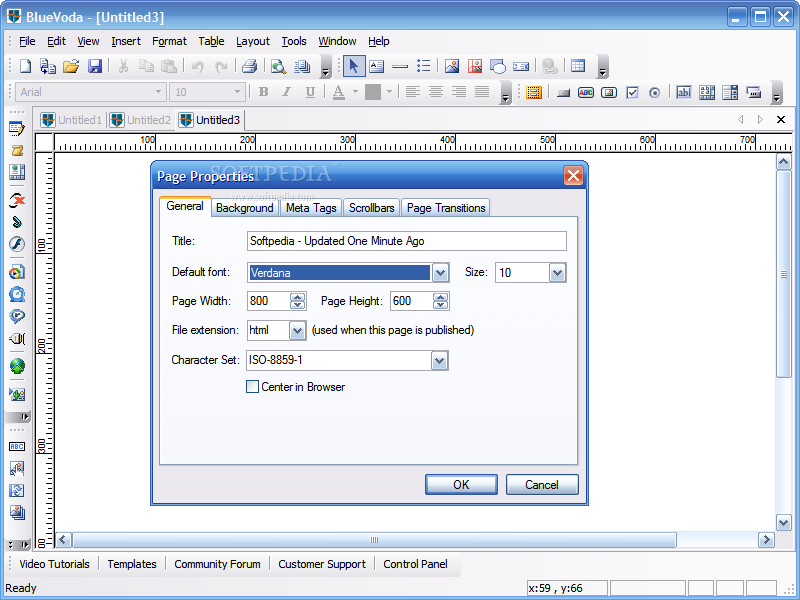The width and height of the screenshot is (800, 600).
Task: Click the Open folder icon
Action: (71, 66)
